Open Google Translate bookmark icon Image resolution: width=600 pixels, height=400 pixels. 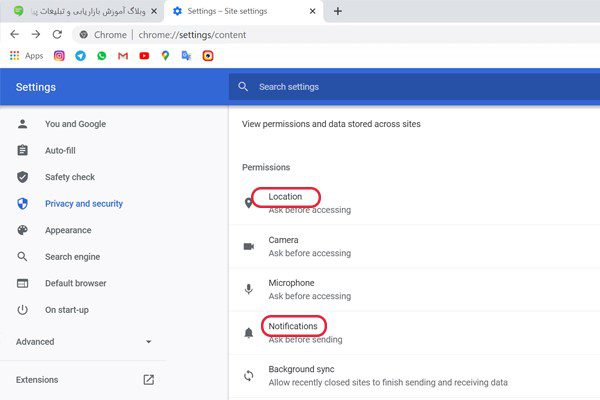pyautogui.click(x=186, y=56)
